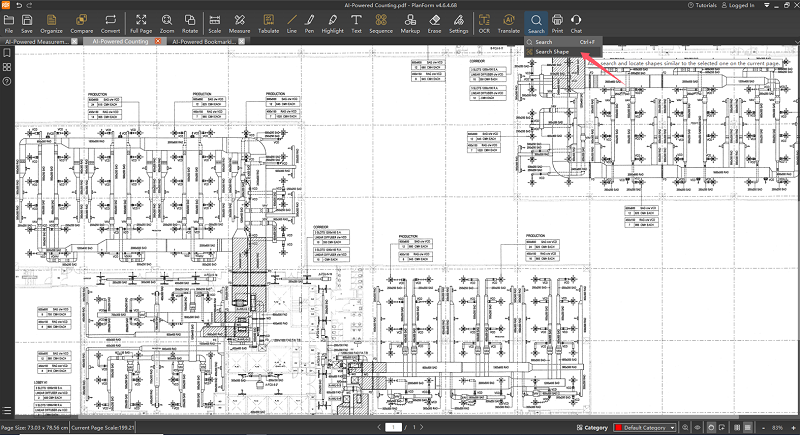Open the bookmarks panel in left sidebar
Viewport: 800px width, 435px height.
point(7,53)
